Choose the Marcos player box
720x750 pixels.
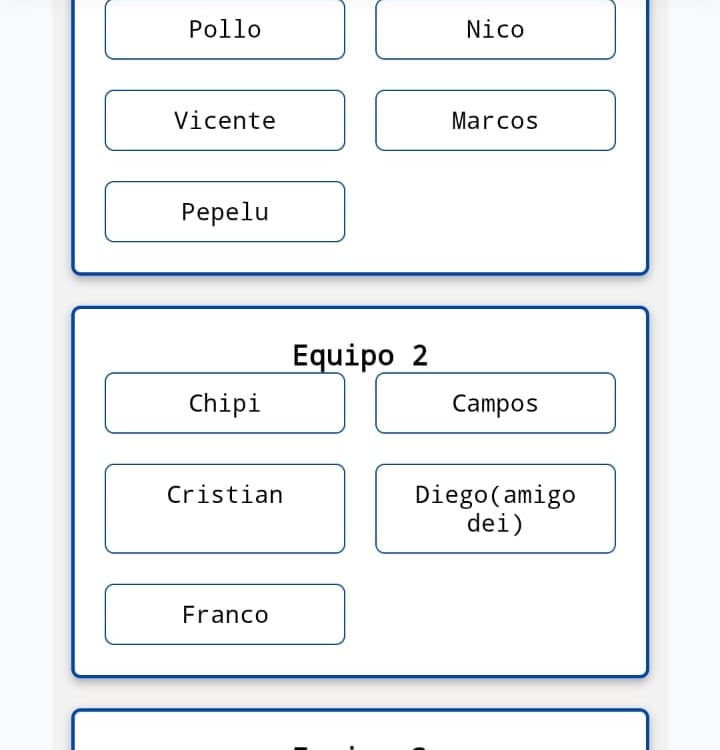(495, 120)
